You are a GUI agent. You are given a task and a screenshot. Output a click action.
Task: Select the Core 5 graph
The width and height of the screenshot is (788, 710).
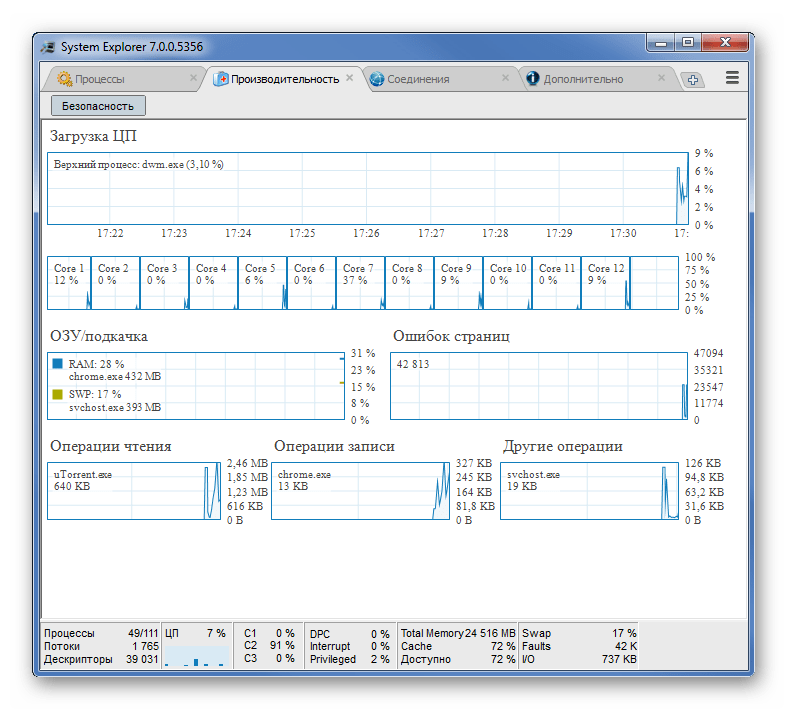coord(262,283)
